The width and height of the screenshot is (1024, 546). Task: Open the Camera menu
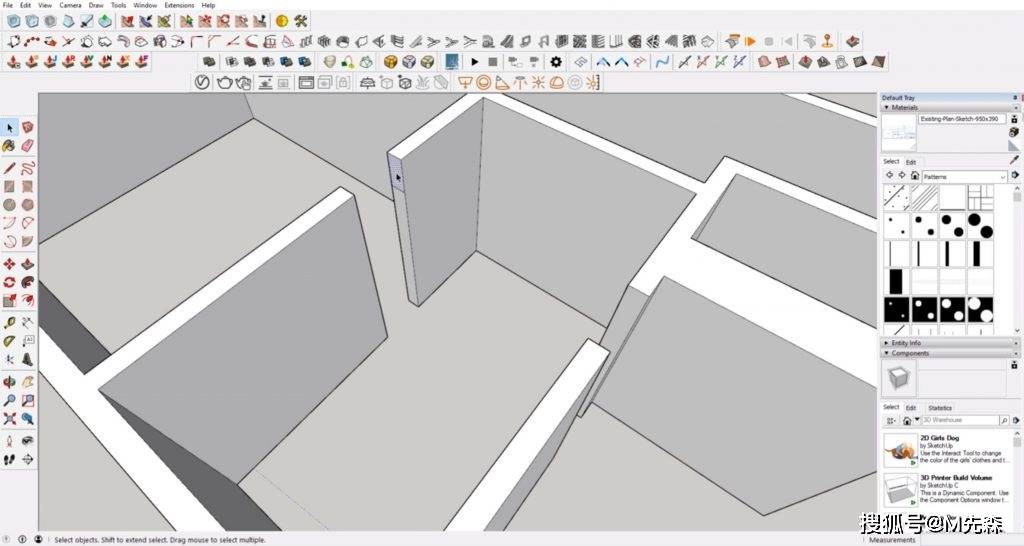click(x=70, y=5)
